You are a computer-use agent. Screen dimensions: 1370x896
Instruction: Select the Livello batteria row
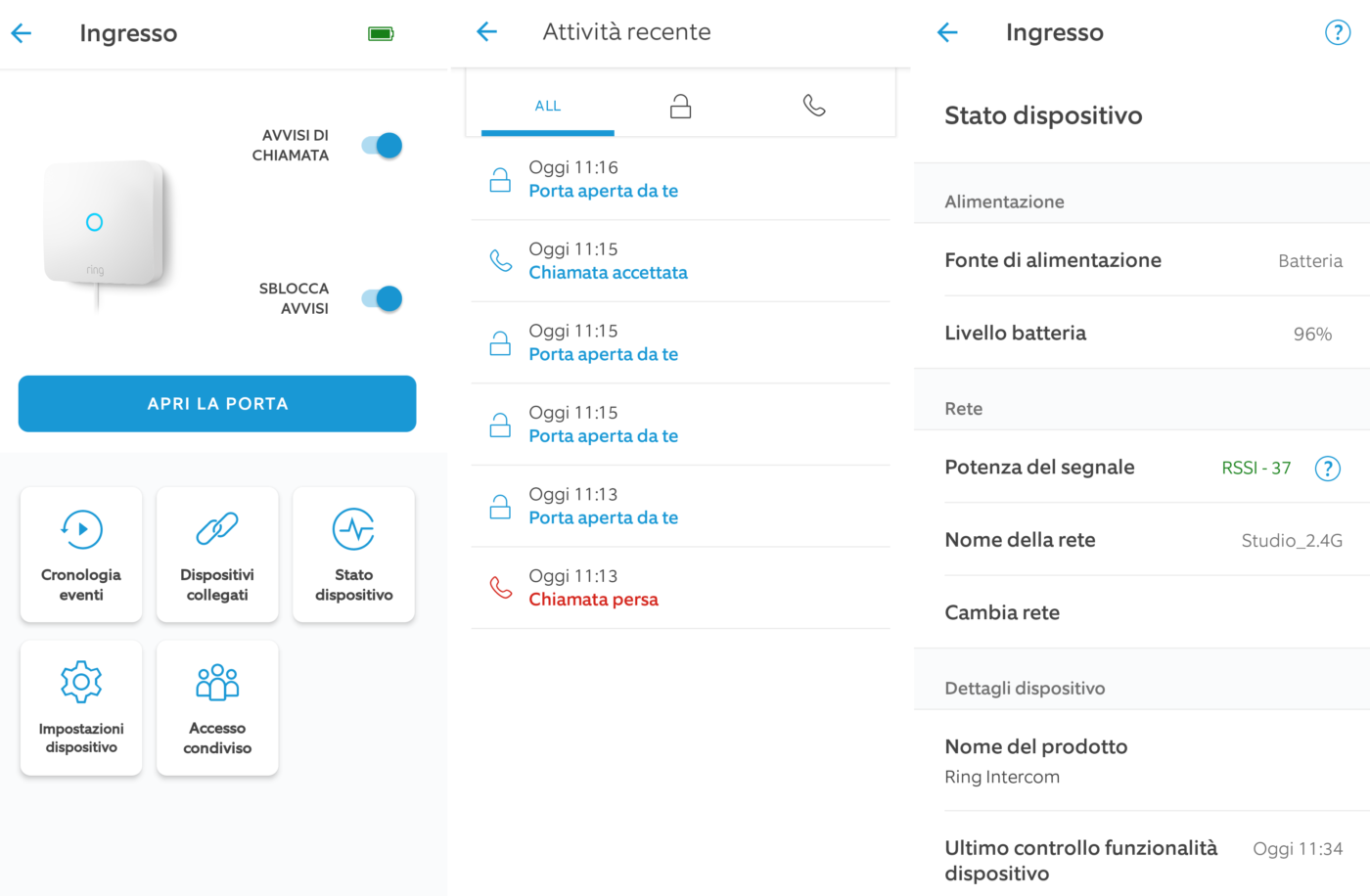(1141, 333)
